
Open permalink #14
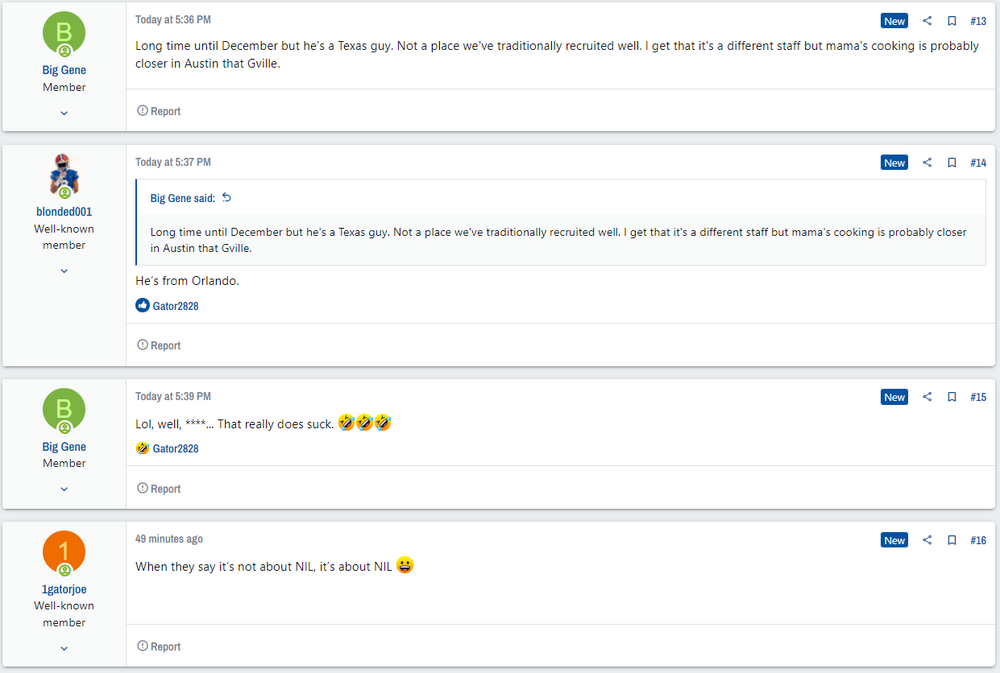click(978, 163)
